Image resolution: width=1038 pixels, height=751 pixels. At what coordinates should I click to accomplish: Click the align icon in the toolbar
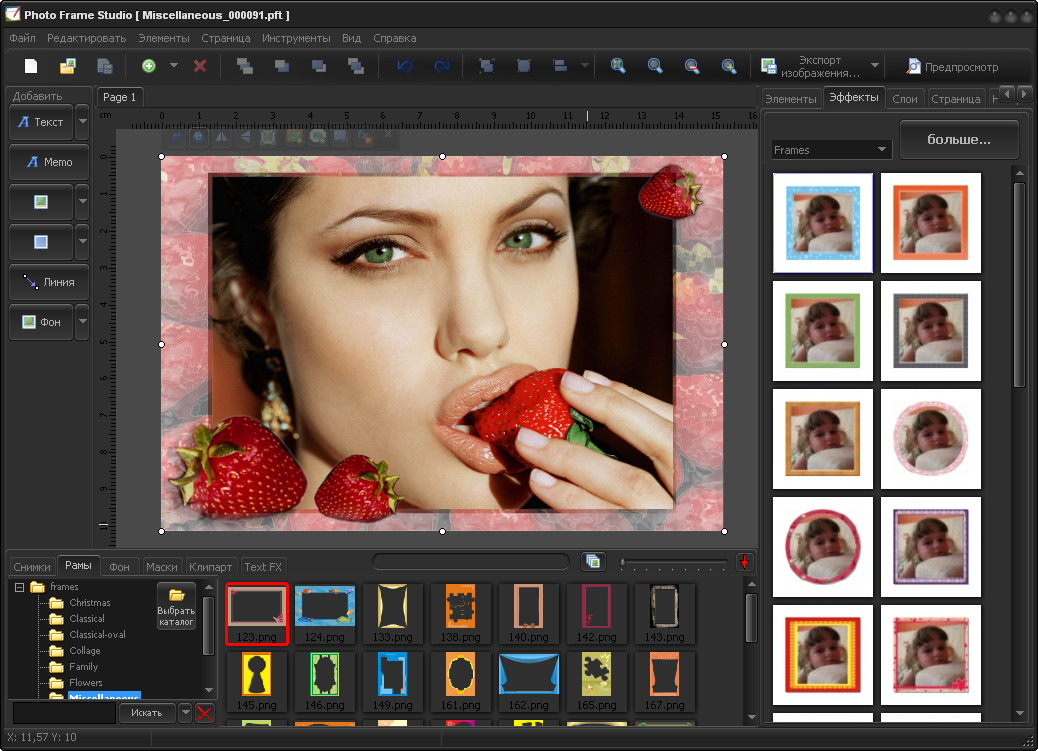560,66
